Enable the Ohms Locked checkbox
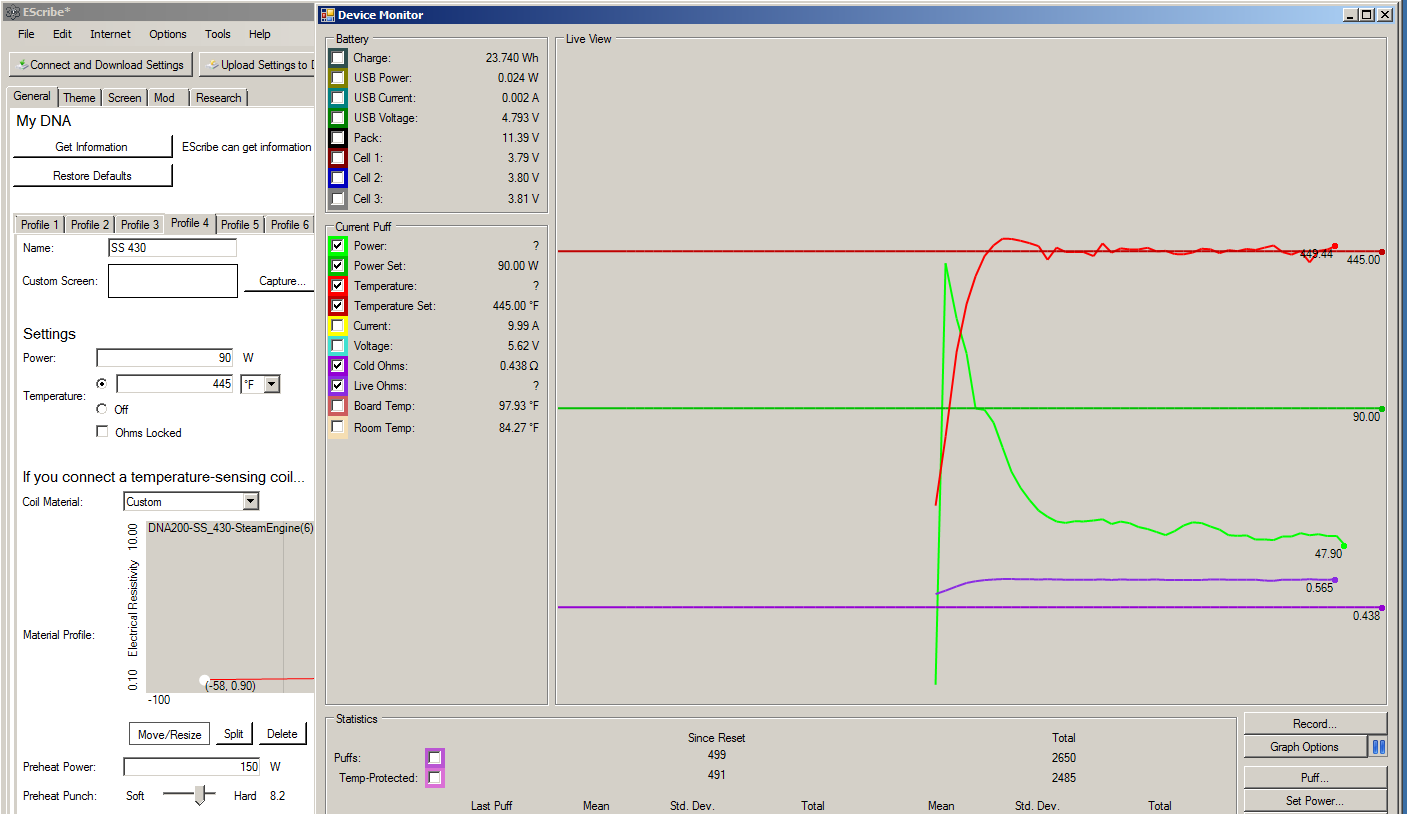Screen dimensions: 1407x814 pyautogui.click(x=102, y=432)
